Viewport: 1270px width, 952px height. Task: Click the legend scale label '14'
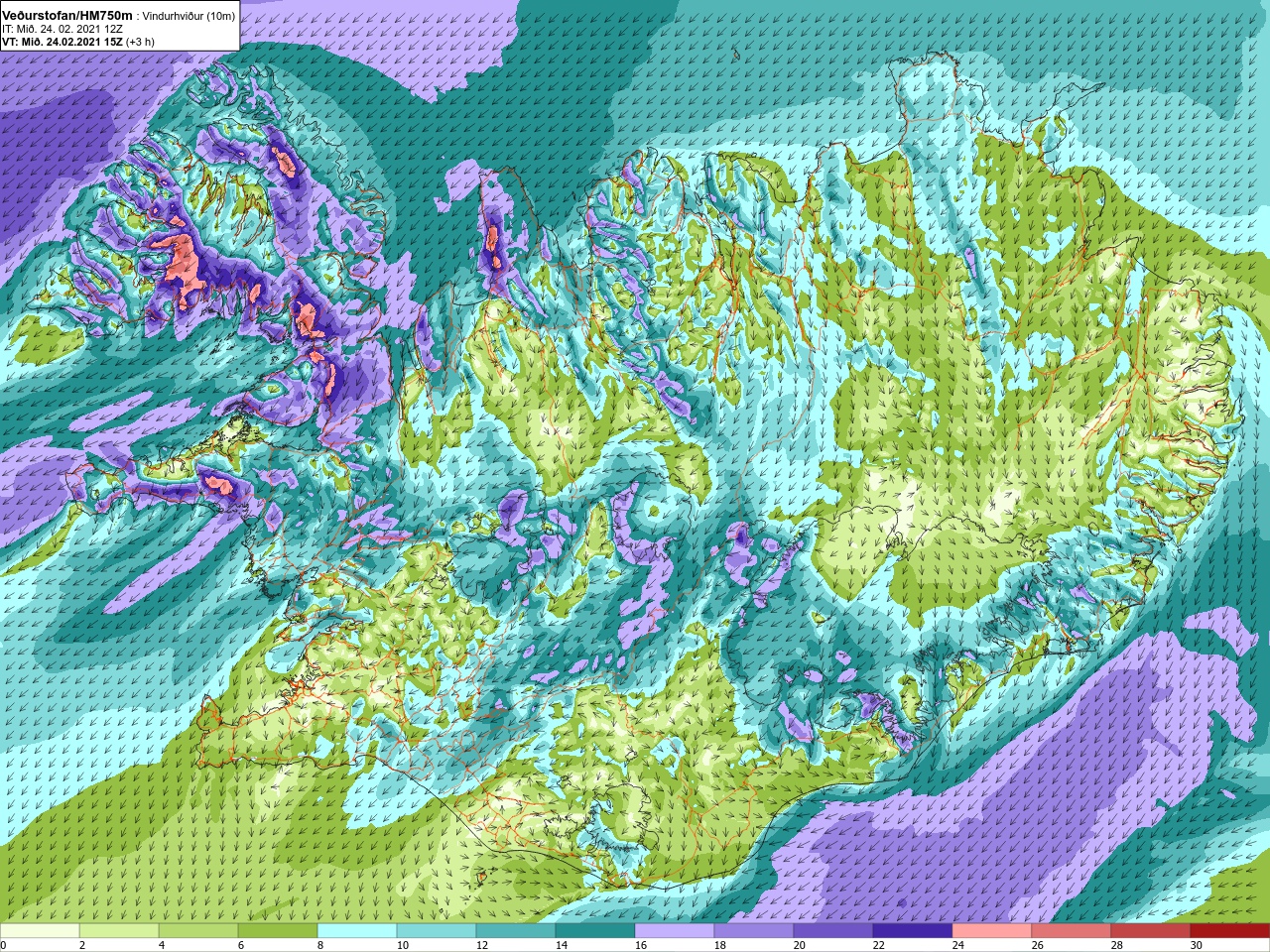coord(561,945)
